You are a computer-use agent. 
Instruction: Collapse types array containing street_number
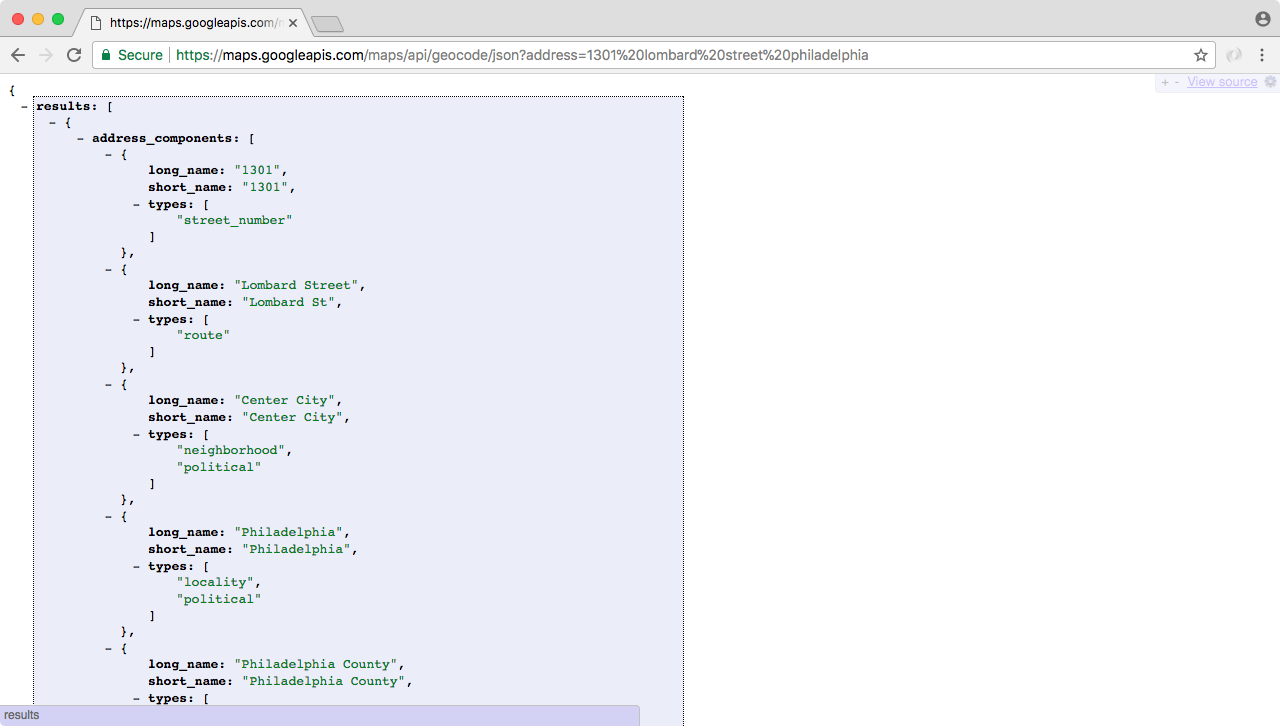pyautogui.click(x=137, y=204)
